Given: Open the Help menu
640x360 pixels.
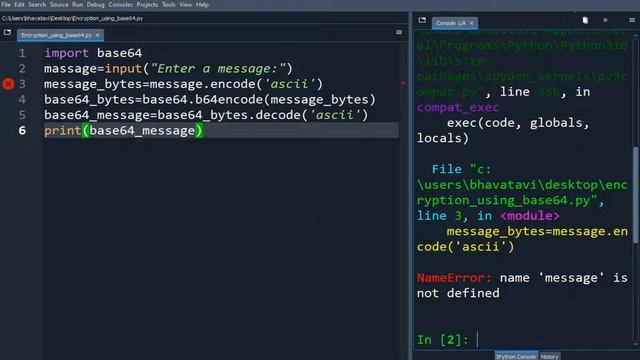Looking at the screenshot, I should (x=202, y=4).
